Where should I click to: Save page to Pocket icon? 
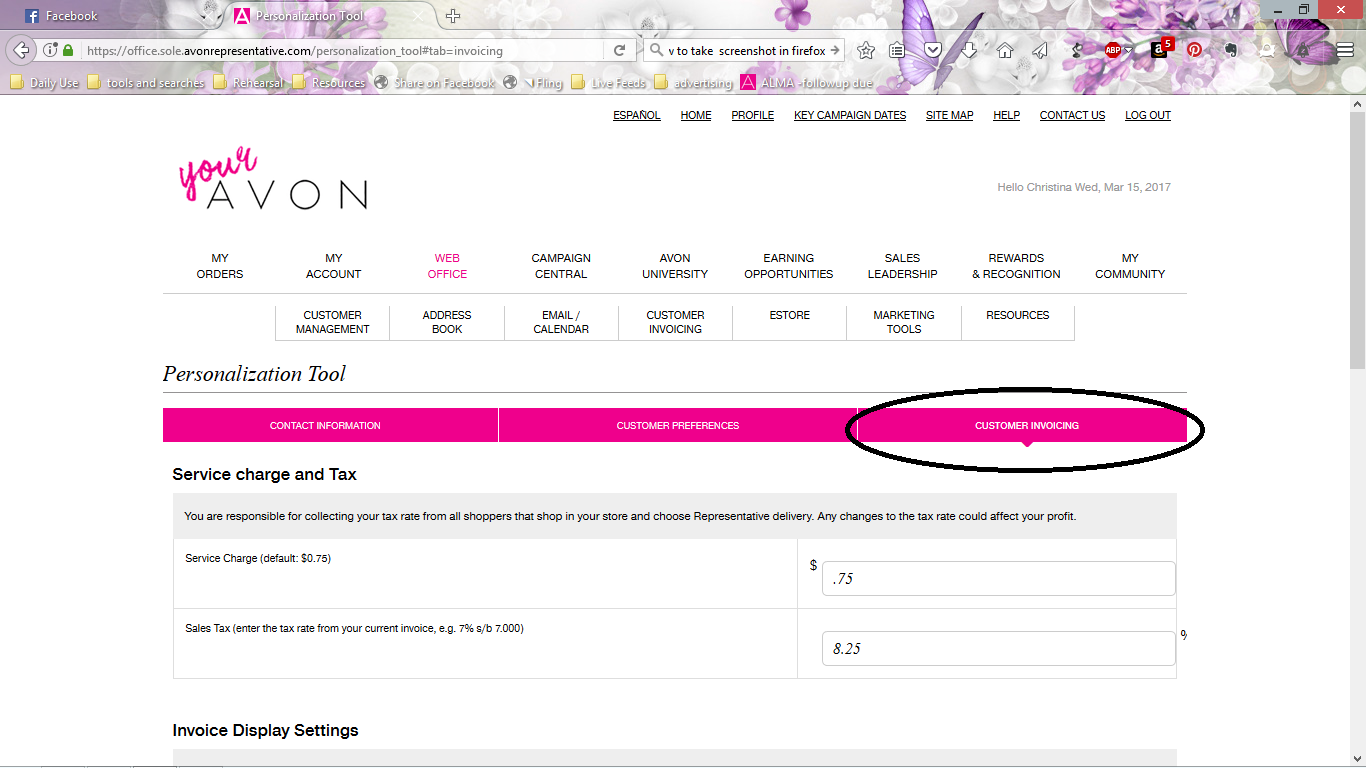(x=932, y=50)
